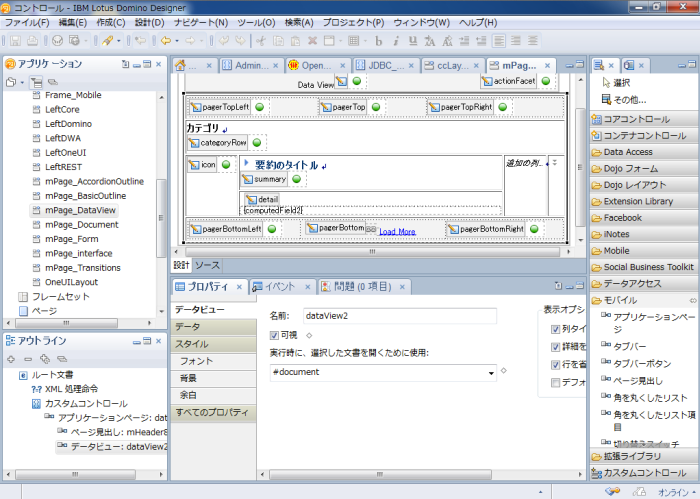Click the 名前 field containing dataView2

tap(400, 316)
